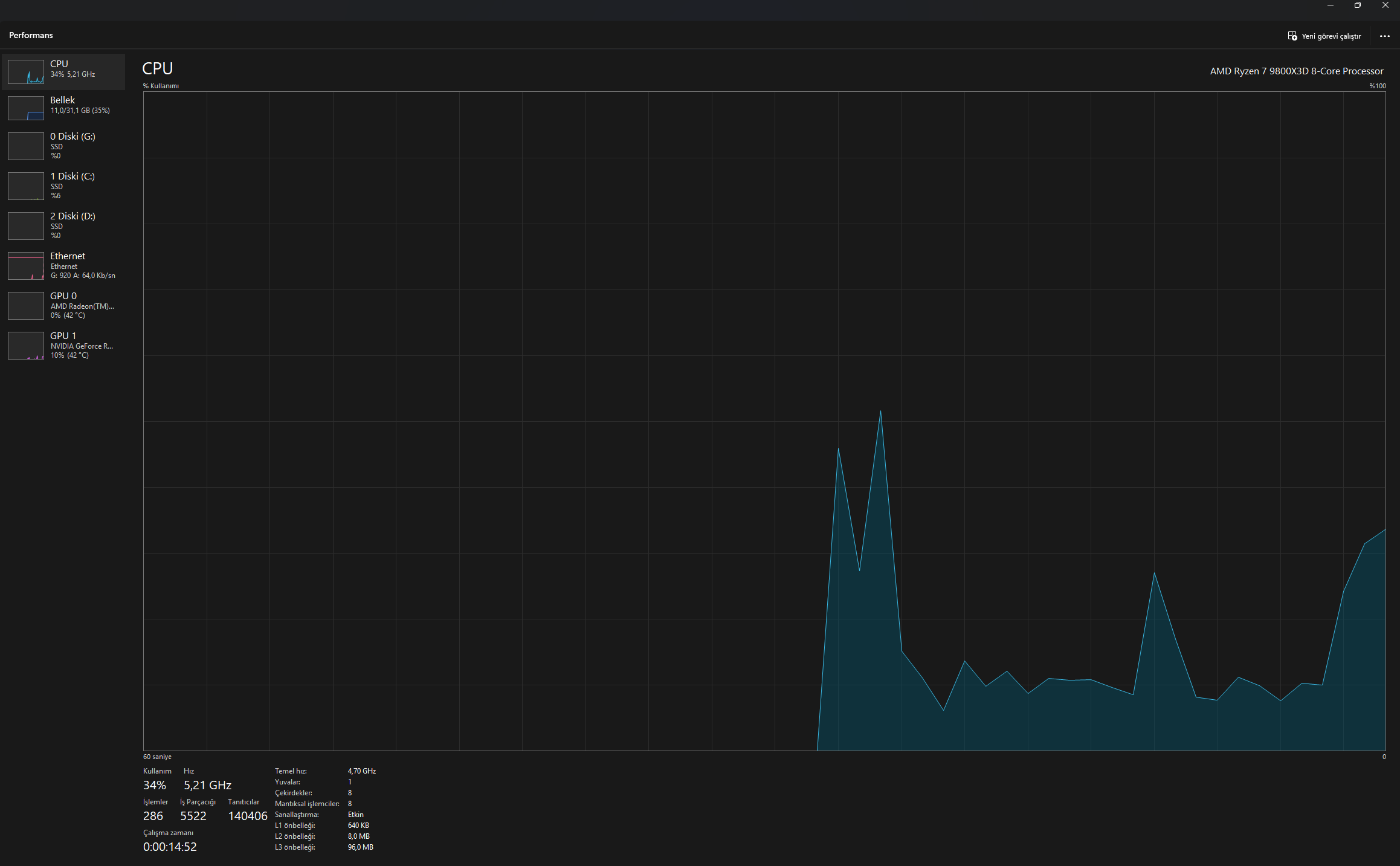
Task: Click the Sanallaştırma Etkin value
Action: (356, 815)
